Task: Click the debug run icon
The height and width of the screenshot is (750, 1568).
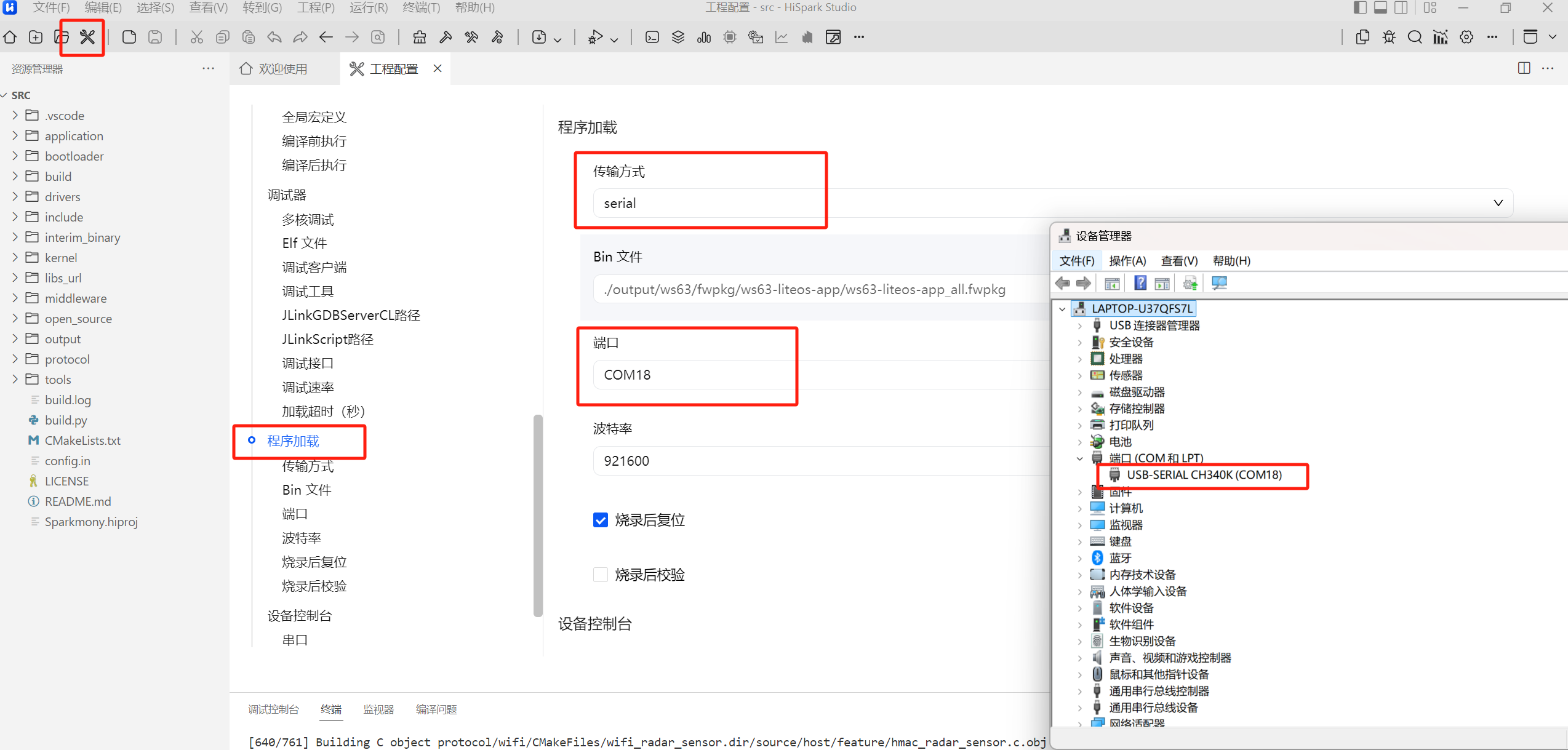Action: (x=595, y=38)
